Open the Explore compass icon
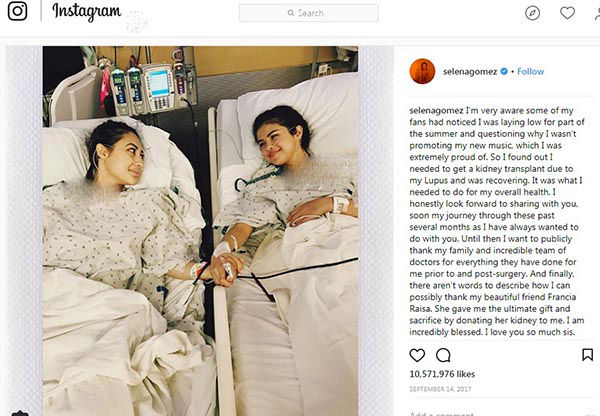600x416 pixels. tap(532, 13)
